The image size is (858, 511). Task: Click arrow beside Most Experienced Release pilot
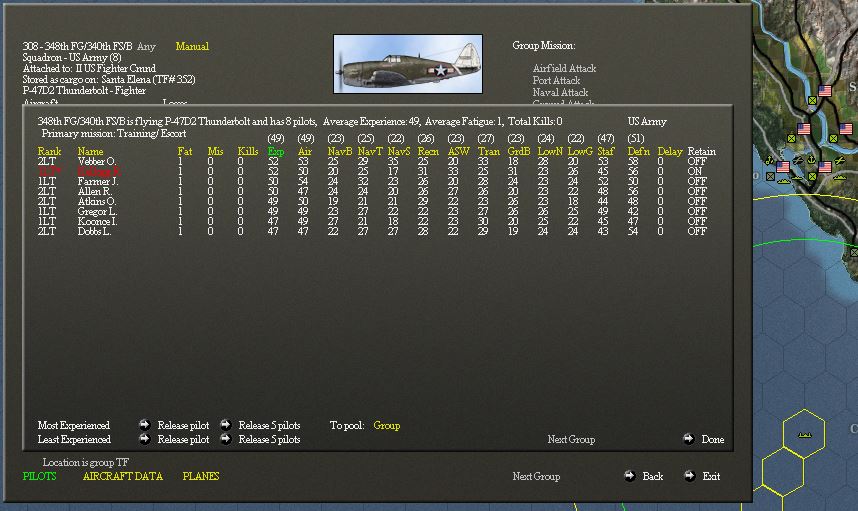click(144, 425)
